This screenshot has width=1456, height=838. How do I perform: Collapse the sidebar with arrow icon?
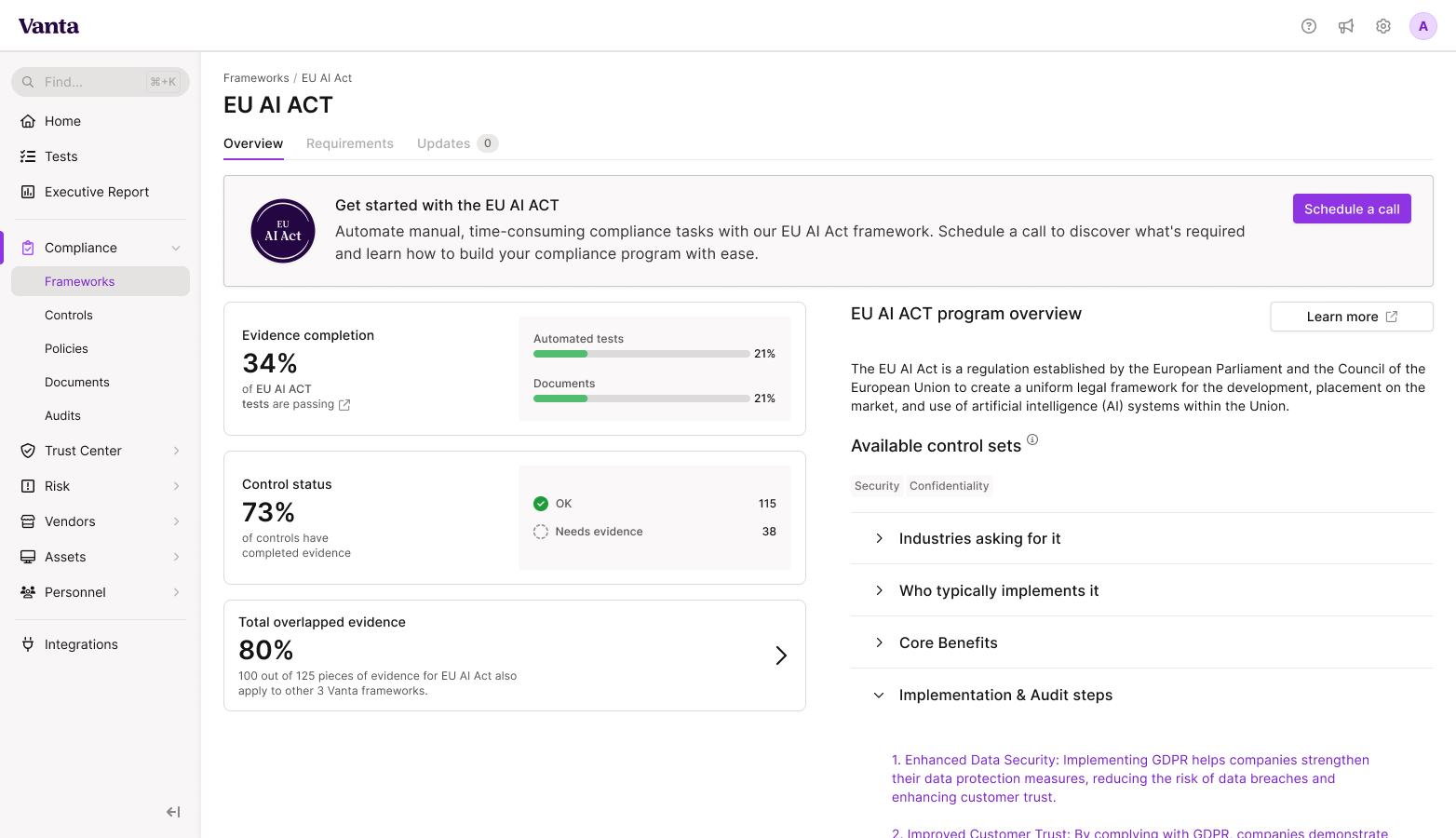[173, 812]
